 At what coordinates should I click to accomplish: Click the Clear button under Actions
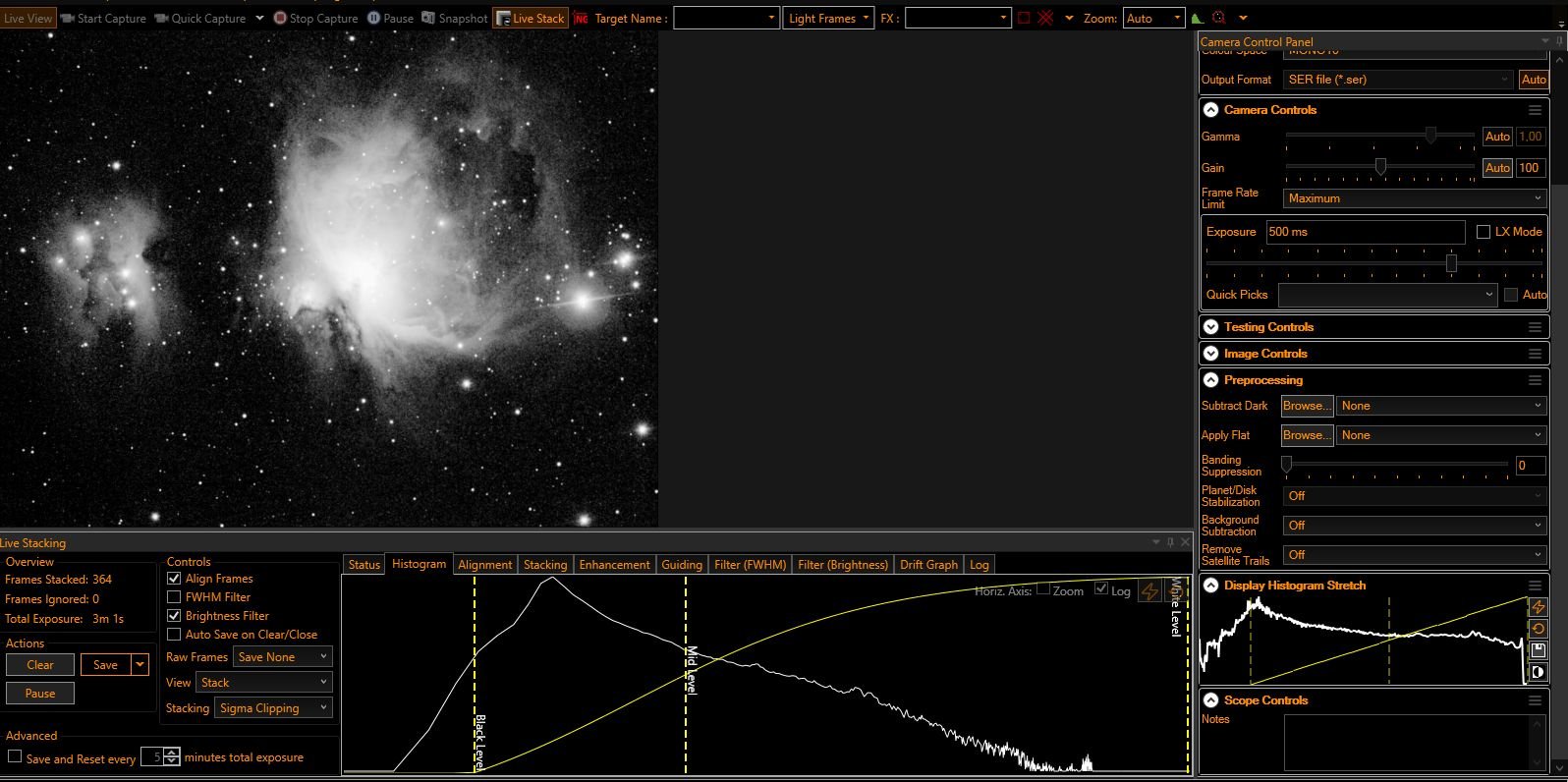[40, 665]
